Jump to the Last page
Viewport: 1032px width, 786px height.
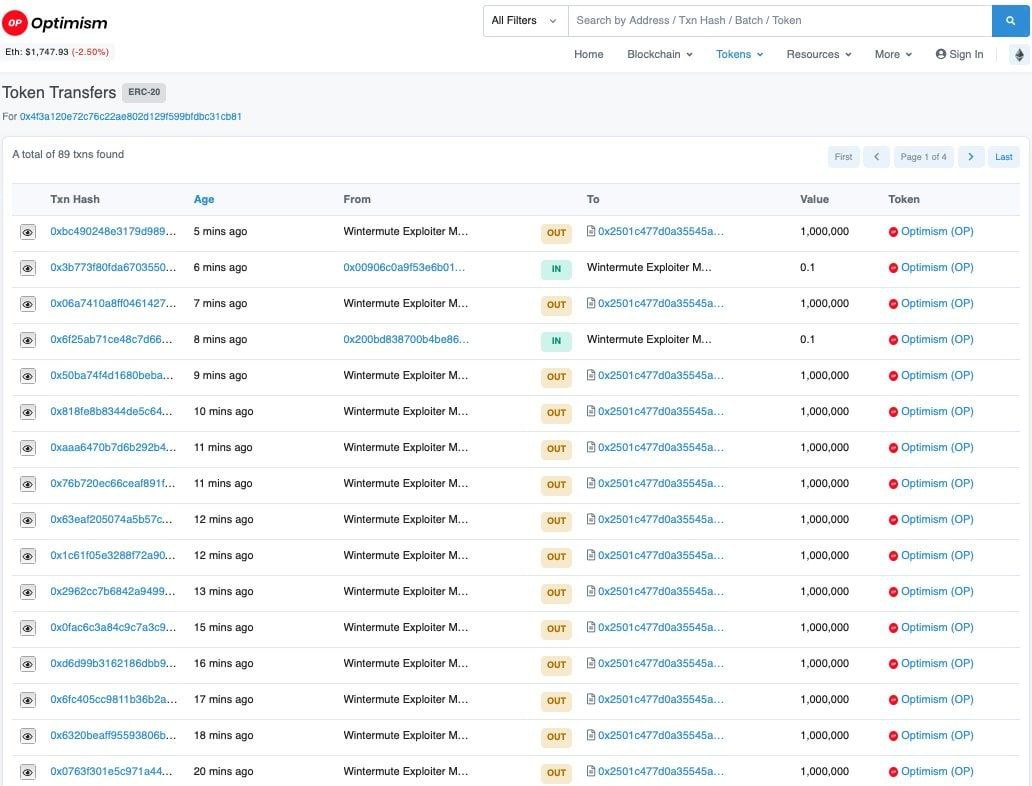point(1003,157)
